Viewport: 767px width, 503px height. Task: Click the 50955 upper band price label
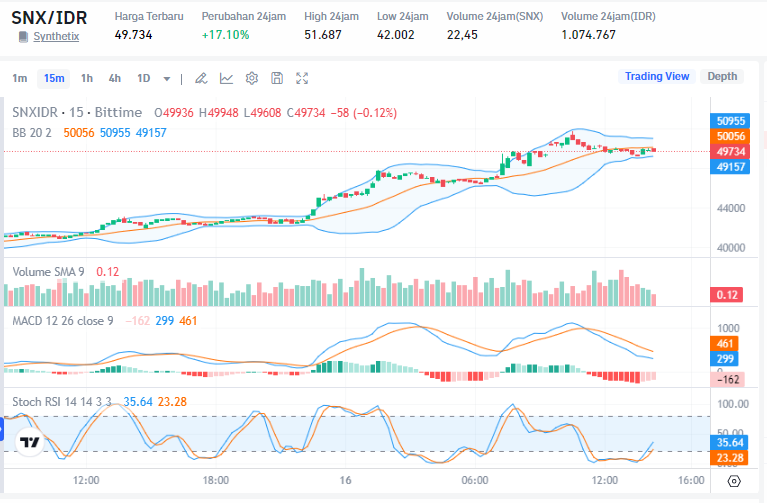tap(730, 121)
